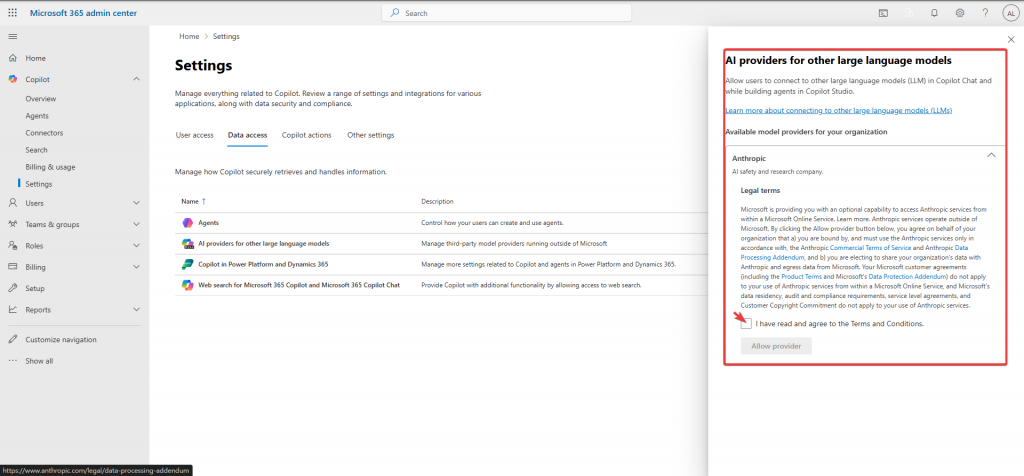The width and height of the screenshot is (1024, 476).
Task: Click the Description column header
Action: pyautogui.click(x=437, y=202)
